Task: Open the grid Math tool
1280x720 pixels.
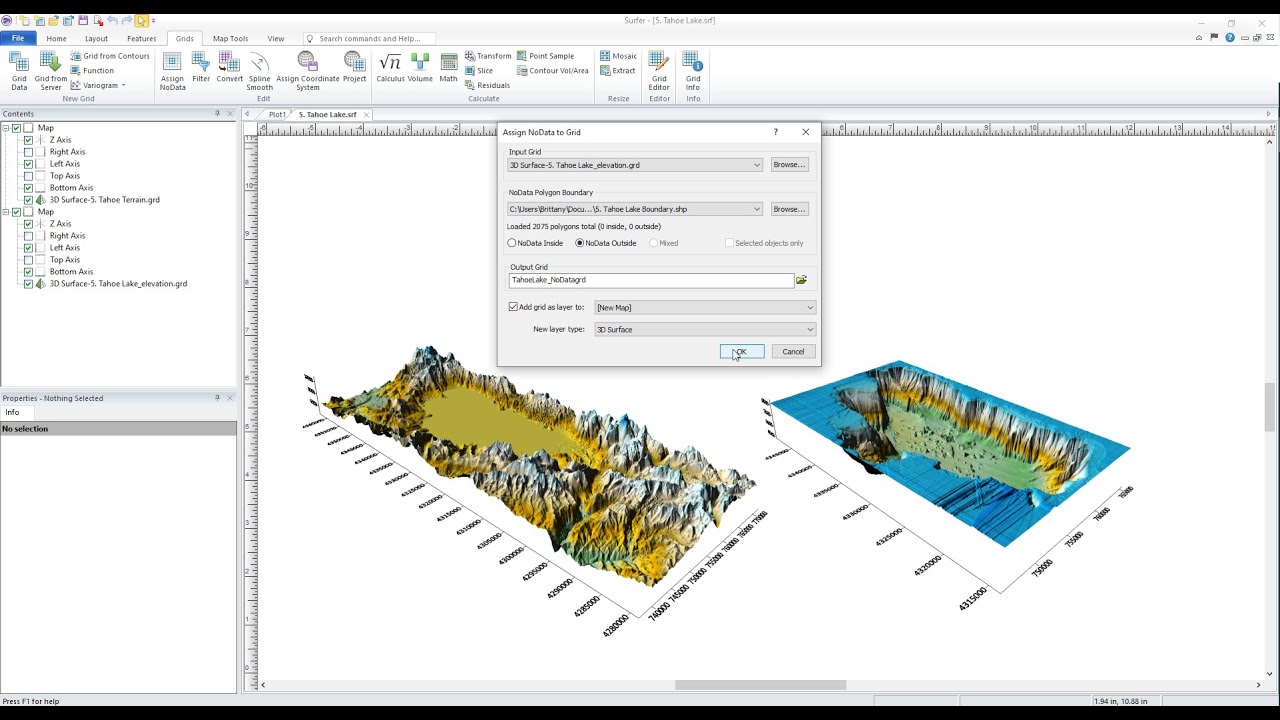Action: point(448,68)
